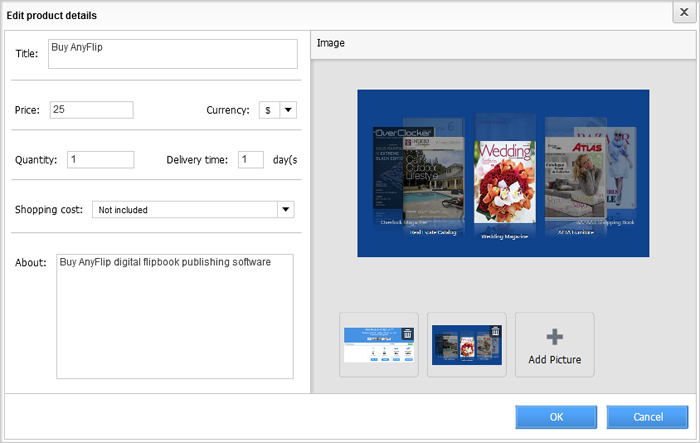The height and width of the screenshot is (443, 700).
Task: Focus the Title text field
Action: click(x=172, y=54)
